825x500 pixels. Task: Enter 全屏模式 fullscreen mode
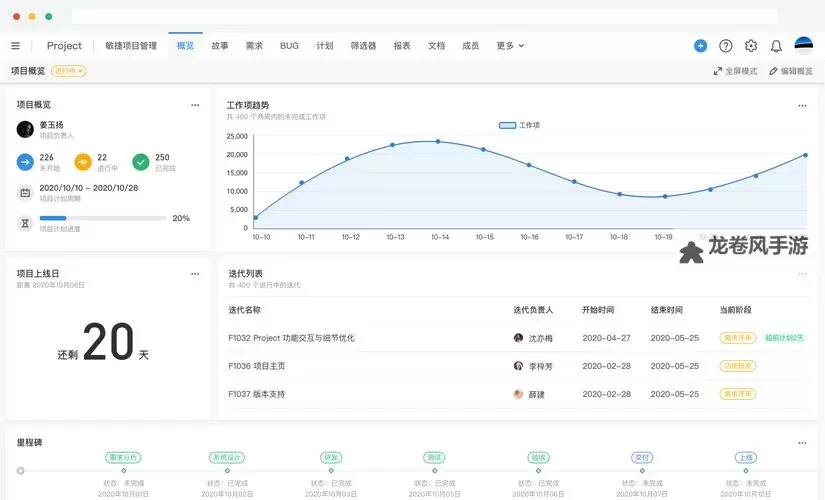pos(735,71)
